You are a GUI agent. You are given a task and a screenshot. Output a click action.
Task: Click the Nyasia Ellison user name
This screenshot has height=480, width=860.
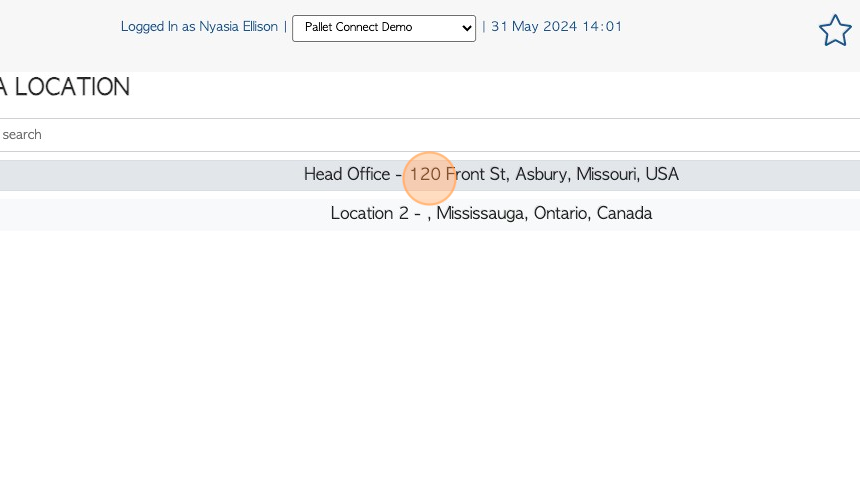point(238,27)
